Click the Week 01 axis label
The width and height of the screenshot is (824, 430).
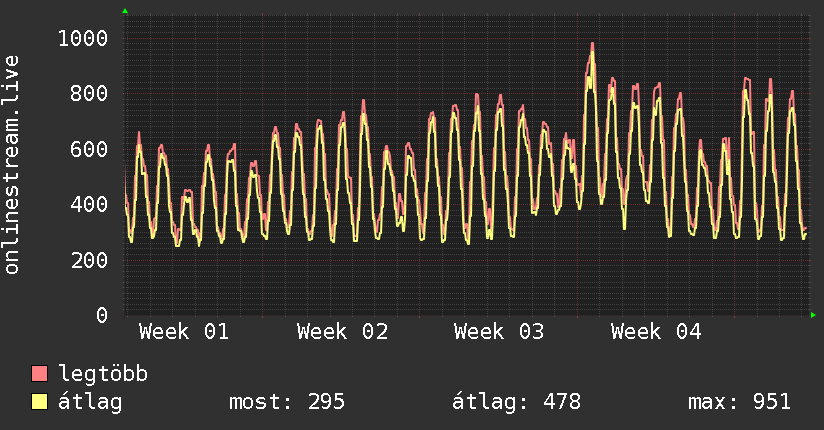[184, 332]
